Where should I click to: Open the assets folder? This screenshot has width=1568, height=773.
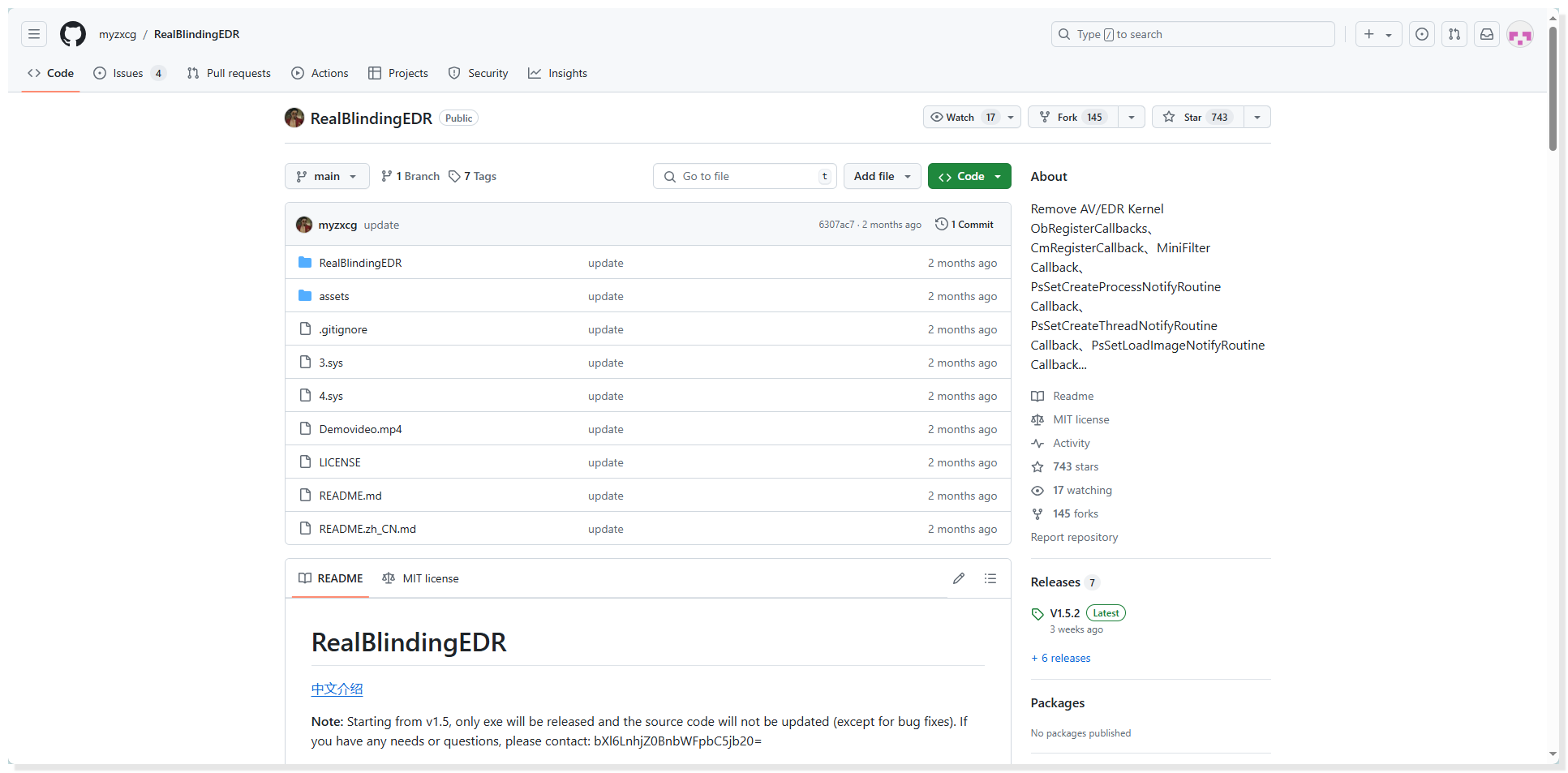(333, 296)
